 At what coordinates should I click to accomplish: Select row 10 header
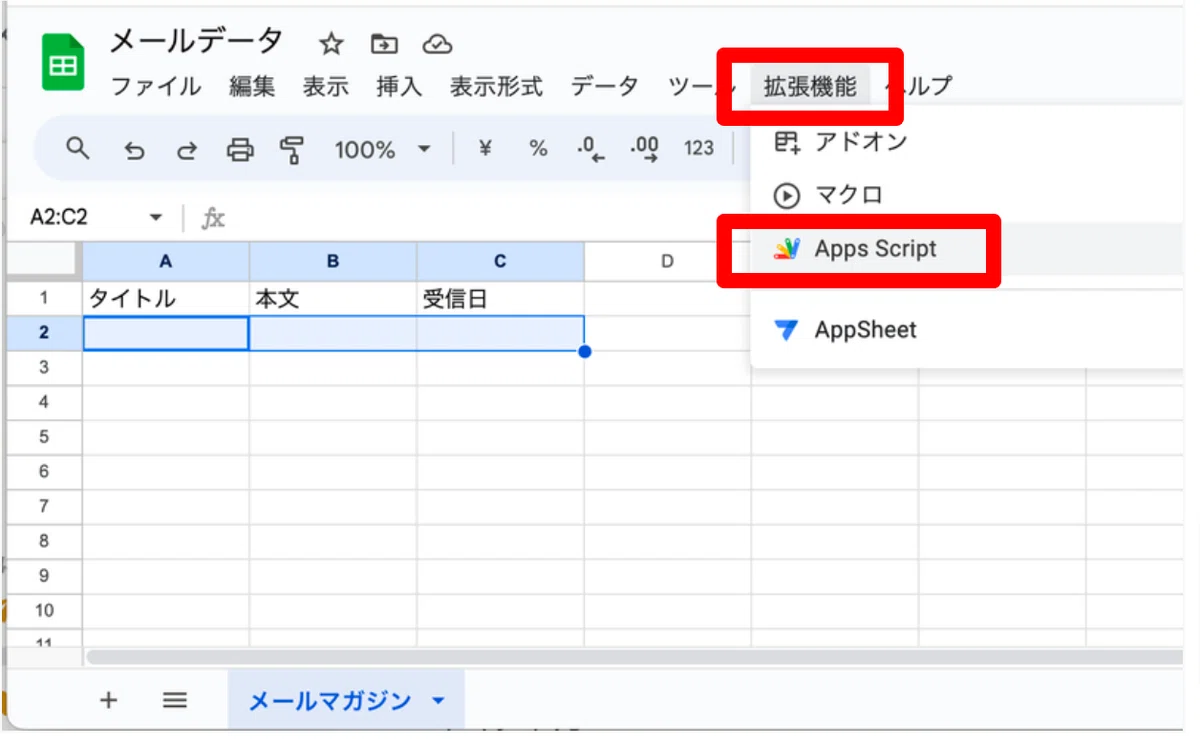(44, 611)
